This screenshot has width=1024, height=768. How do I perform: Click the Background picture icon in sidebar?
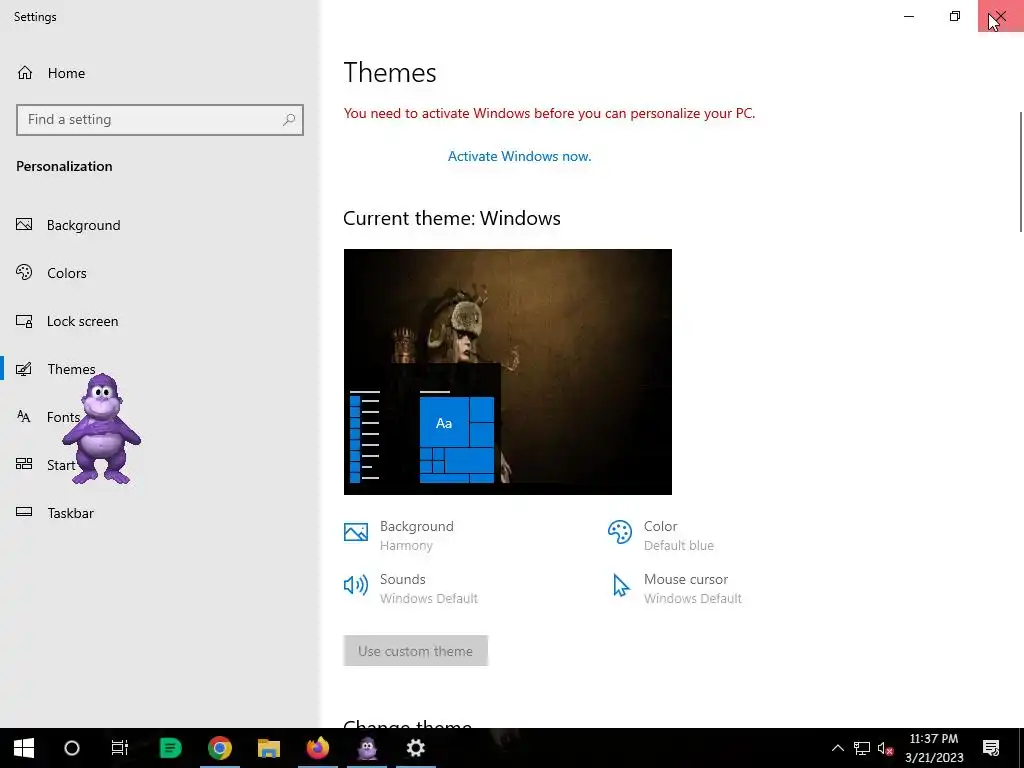coord(24,225)
